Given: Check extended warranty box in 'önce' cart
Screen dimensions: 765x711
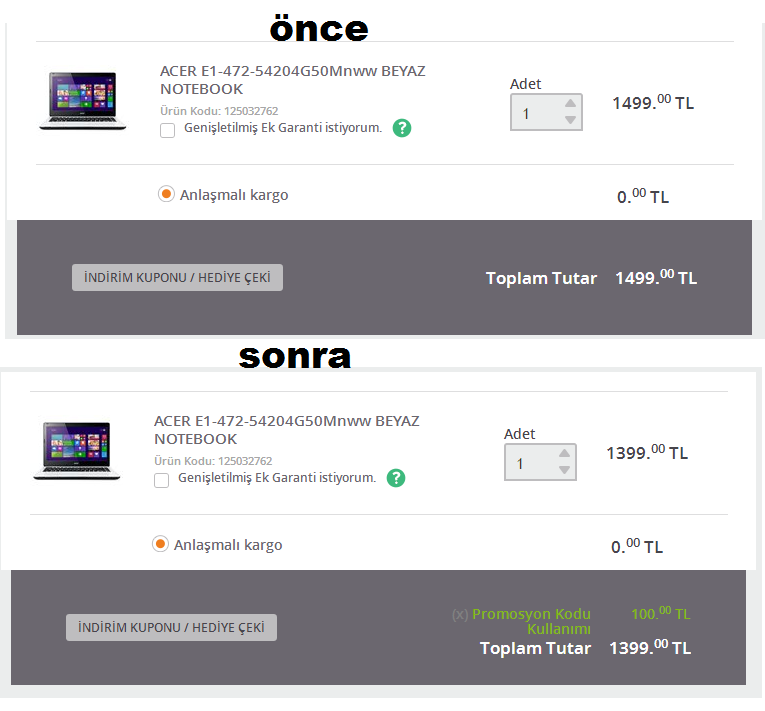Looking at the screenshot, I should click(x=167, y=130).
